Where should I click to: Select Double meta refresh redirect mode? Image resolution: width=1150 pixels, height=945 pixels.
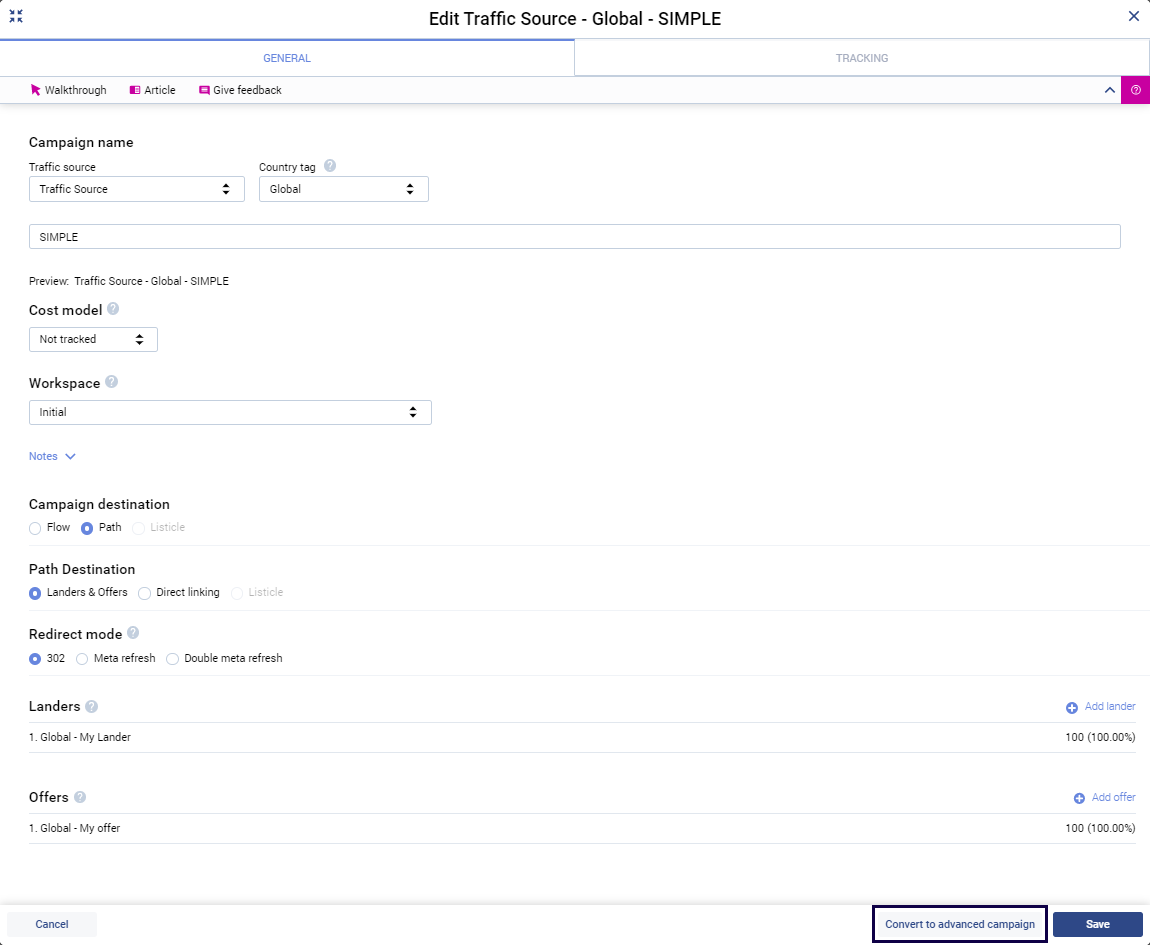[x=173, y=659]
